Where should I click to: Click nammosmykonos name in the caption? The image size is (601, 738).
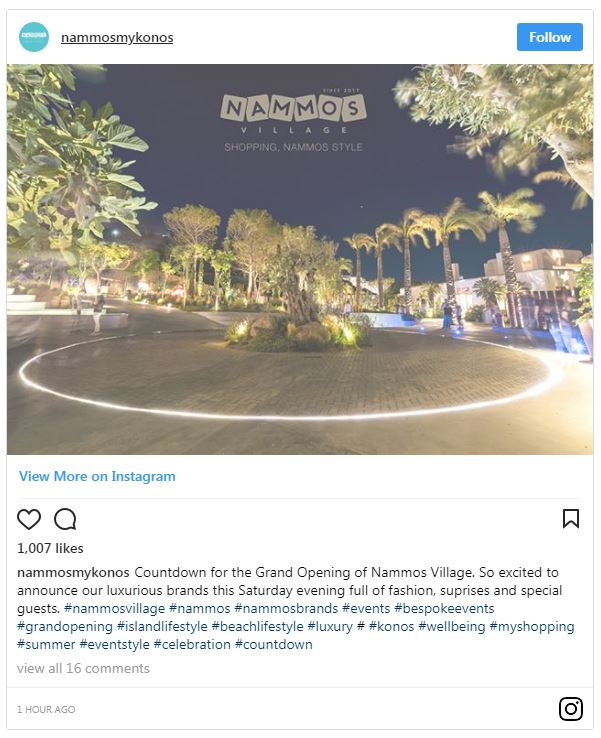73,573
